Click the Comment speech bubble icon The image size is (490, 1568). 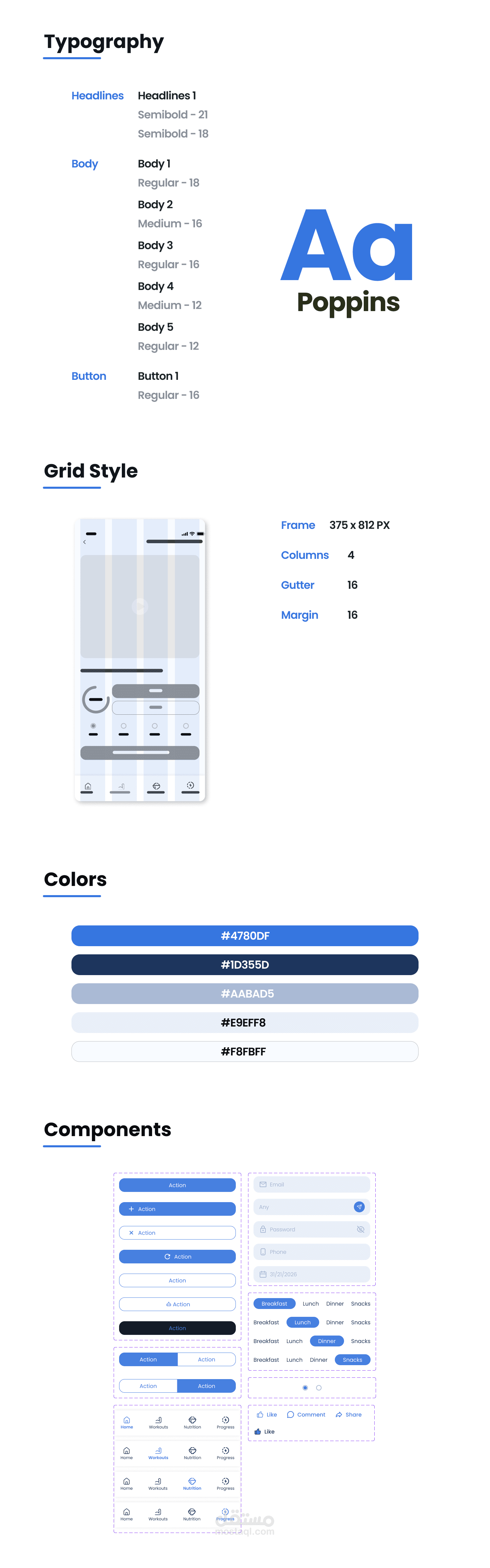(290, 1415)
